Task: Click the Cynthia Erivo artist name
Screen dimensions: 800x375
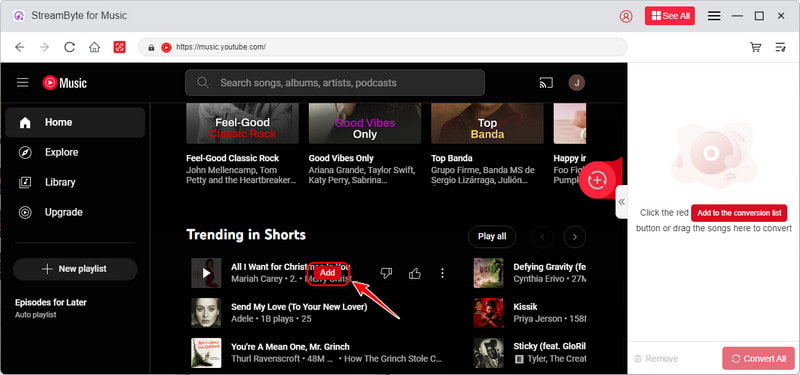Action: click(x=538, y=279)
